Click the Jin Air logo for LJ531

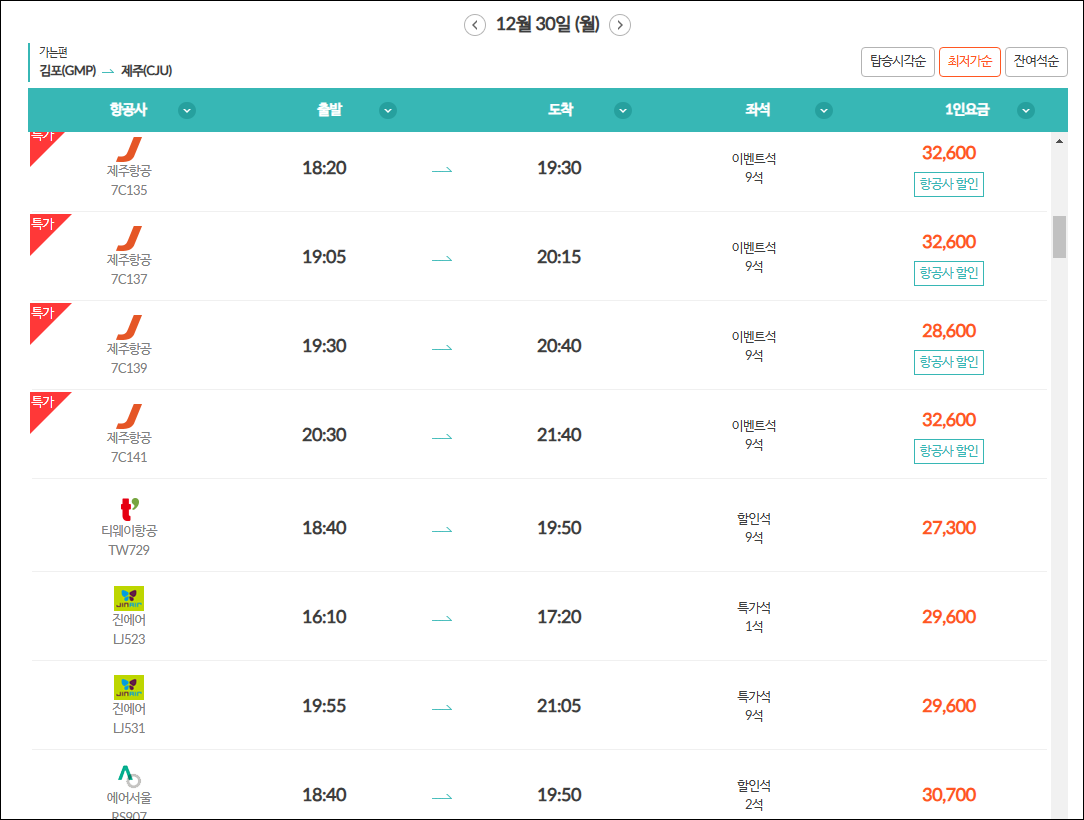tap(129, 687)
